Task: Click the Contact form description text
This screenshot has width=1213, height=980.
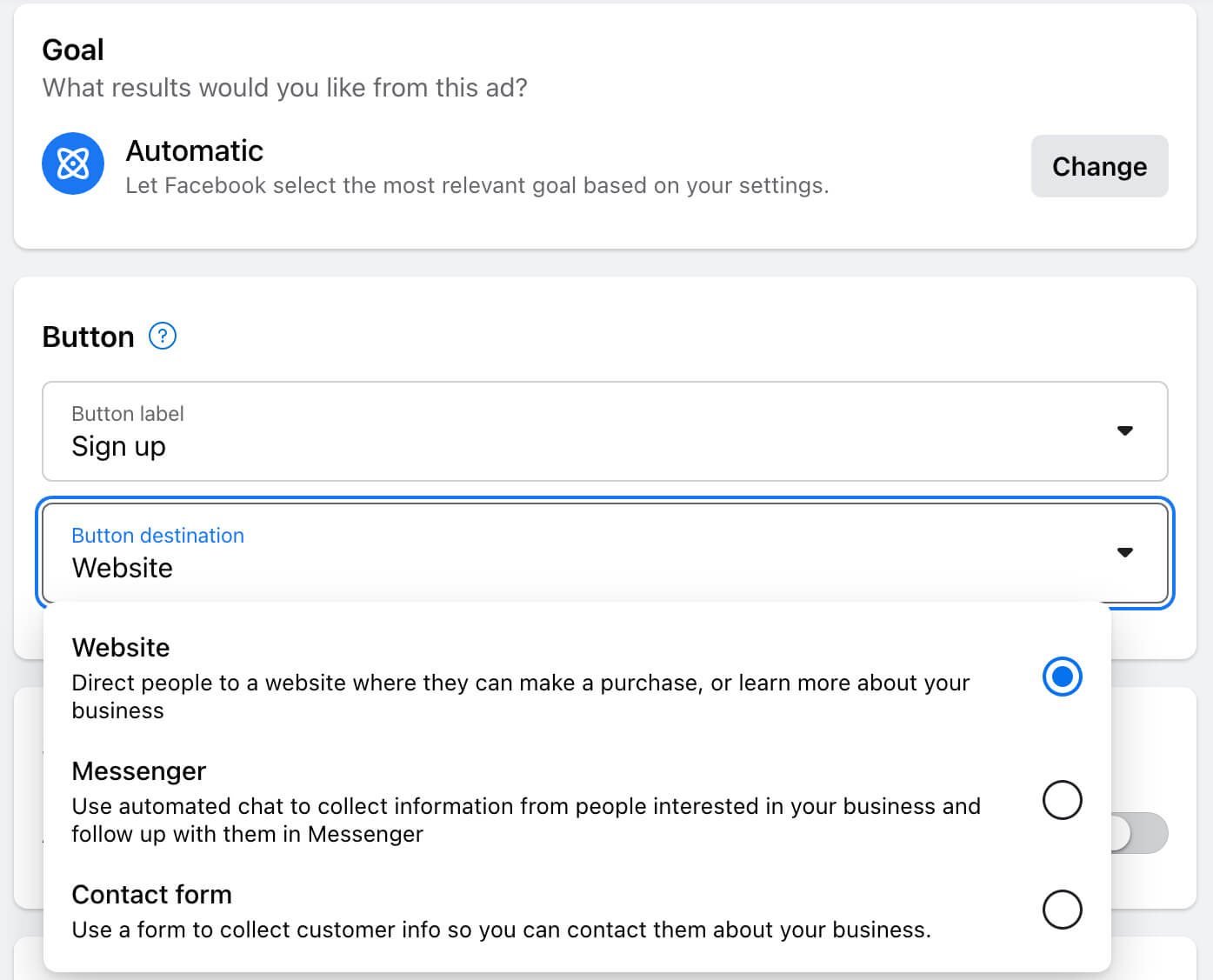Action: click(x=501, y=930)
